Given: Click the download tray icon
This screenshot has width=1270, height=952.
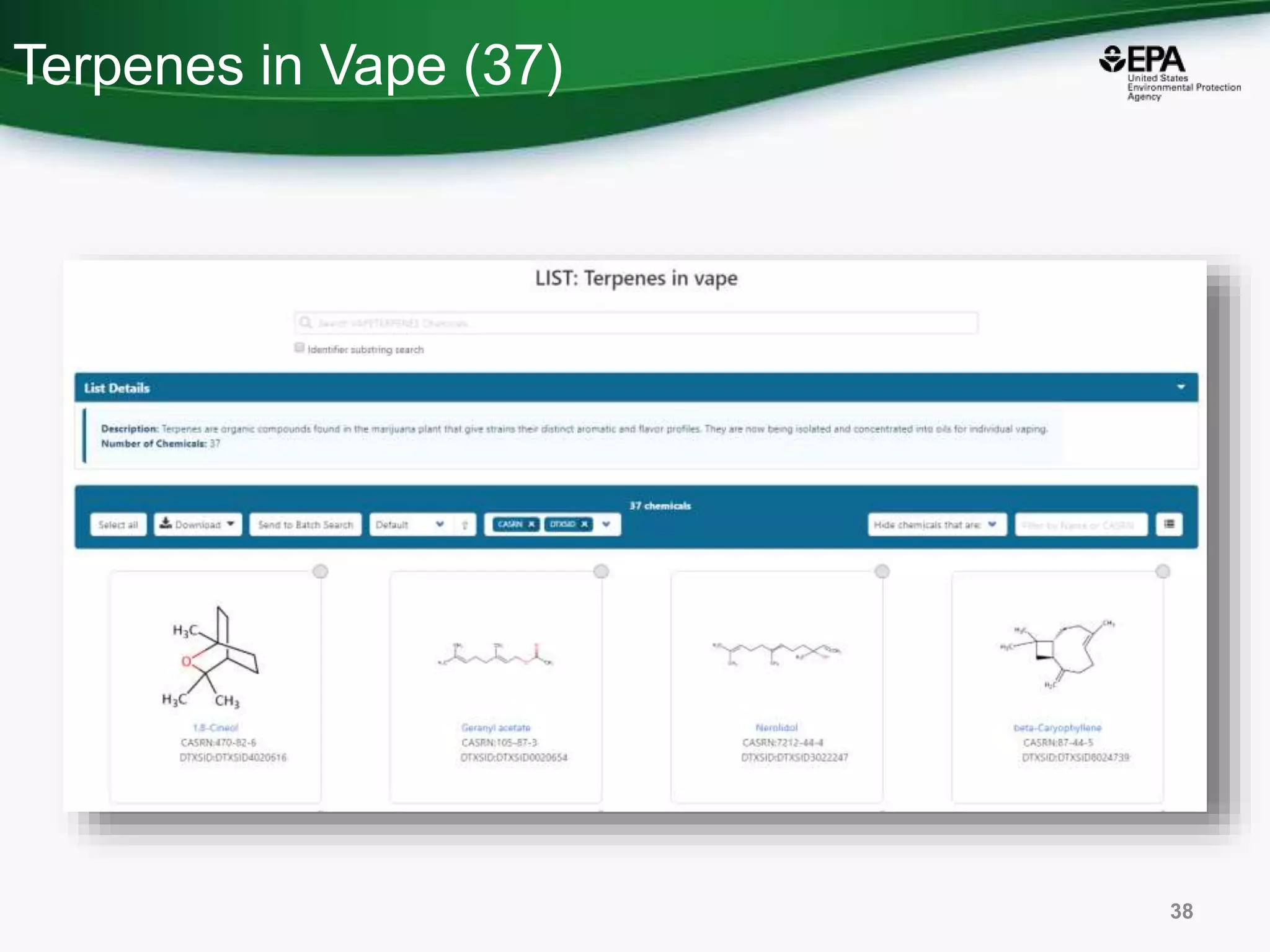Looking at the screenshot, I should coord(166,523).
